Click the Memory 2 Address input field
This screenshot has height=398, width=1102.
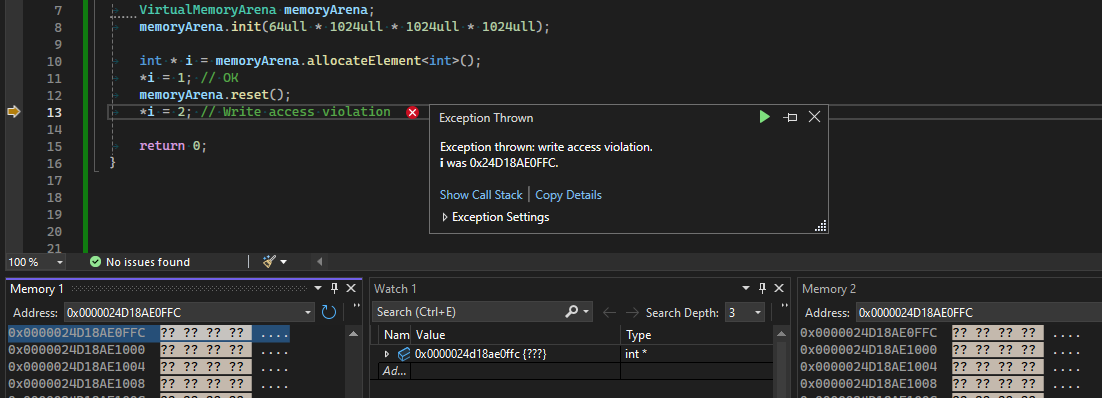click(978, 313)
